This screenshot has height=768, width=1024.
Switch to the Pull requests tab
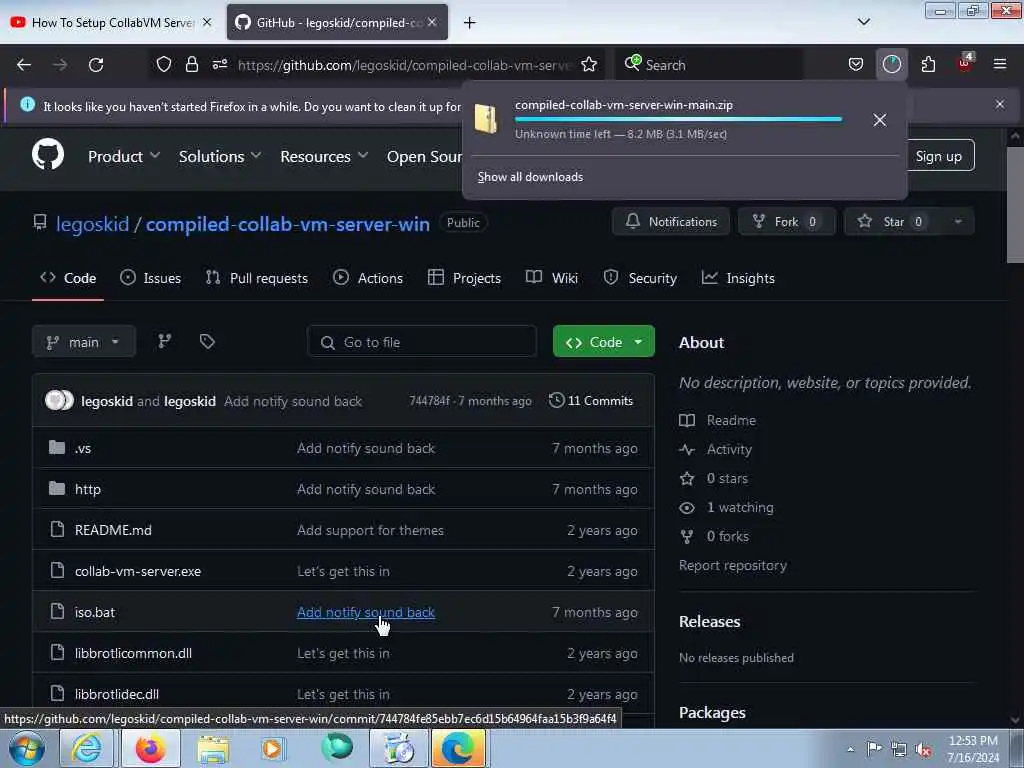257,278
